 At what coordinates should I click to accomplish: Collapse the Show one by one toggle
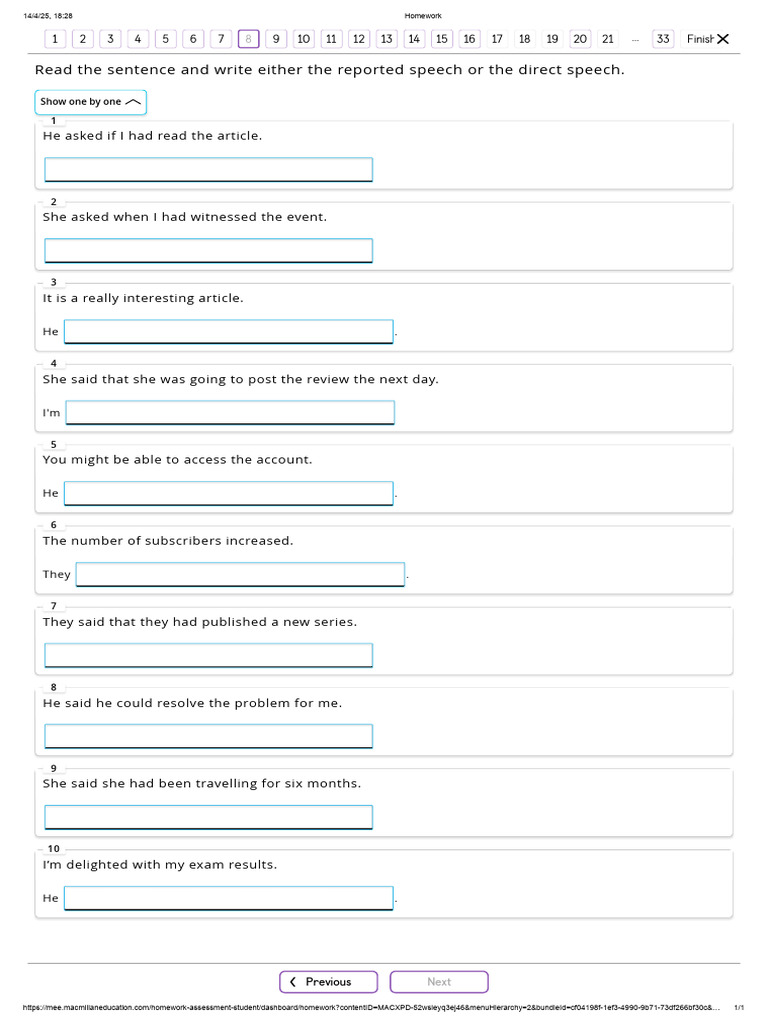(x=91, y=102)
